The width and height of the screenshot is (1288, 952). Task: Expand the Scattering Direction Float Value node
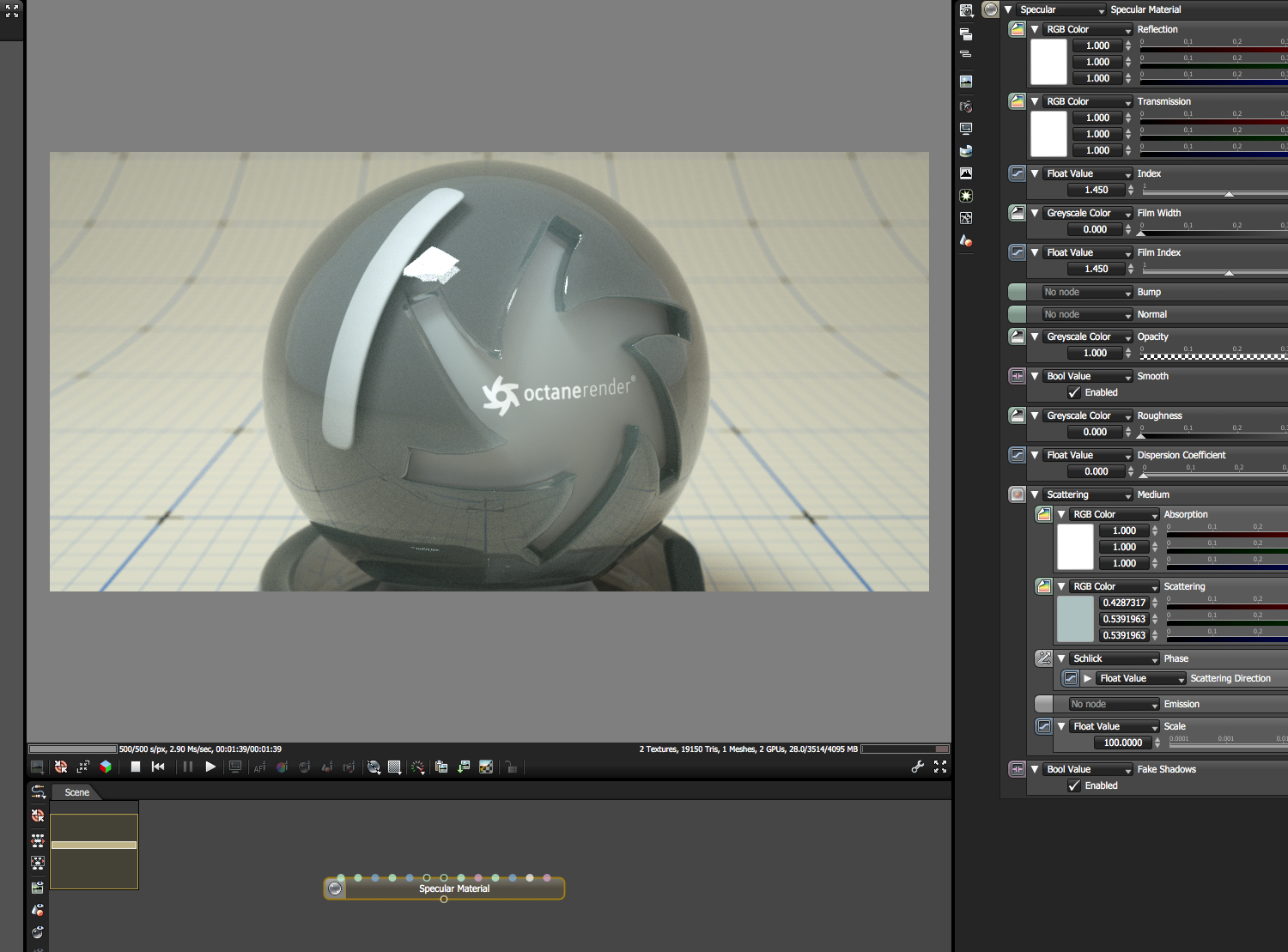[x=1088, y=678]
